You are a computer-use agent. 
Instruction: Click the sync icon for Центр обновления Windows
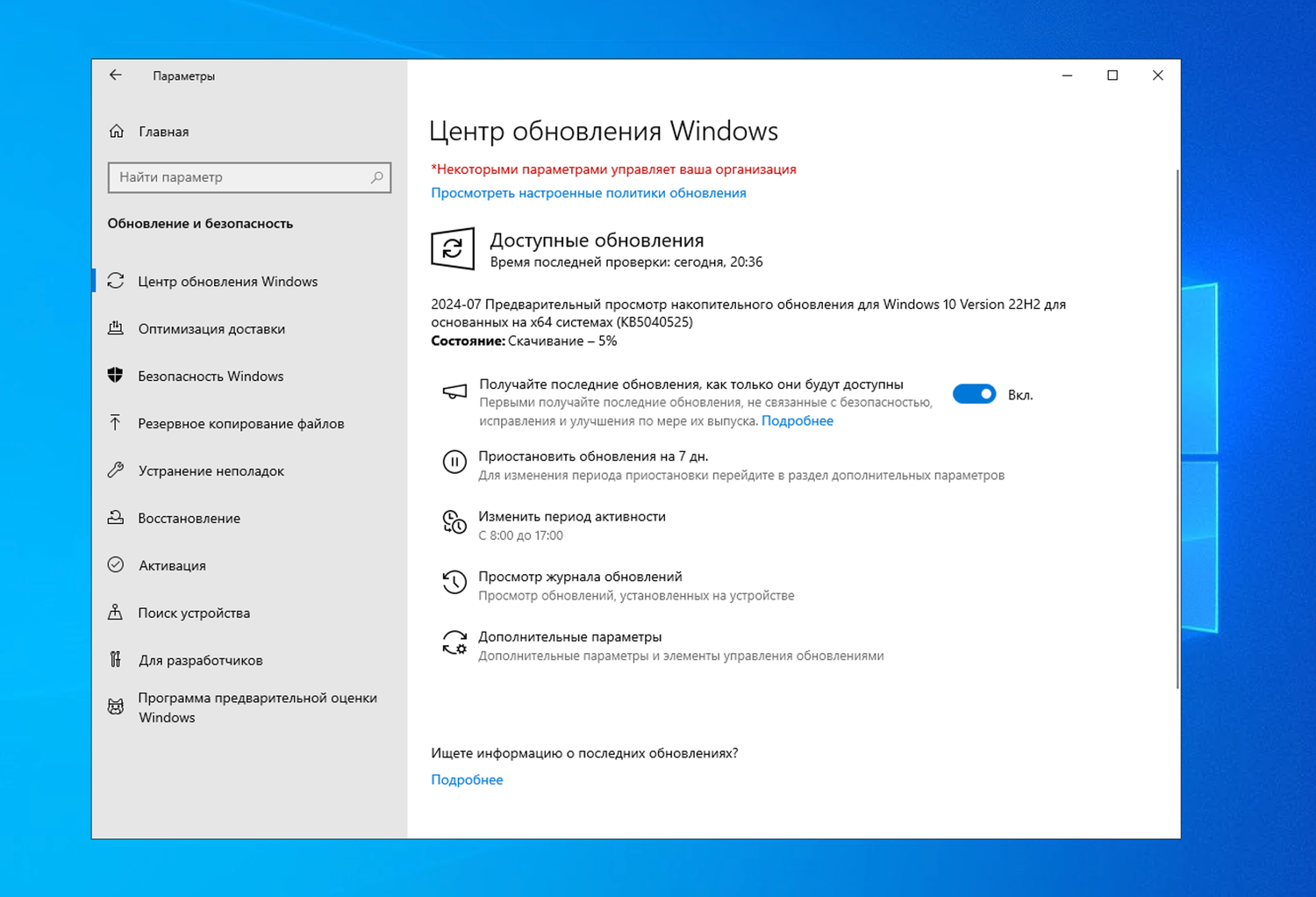point(116,281)
